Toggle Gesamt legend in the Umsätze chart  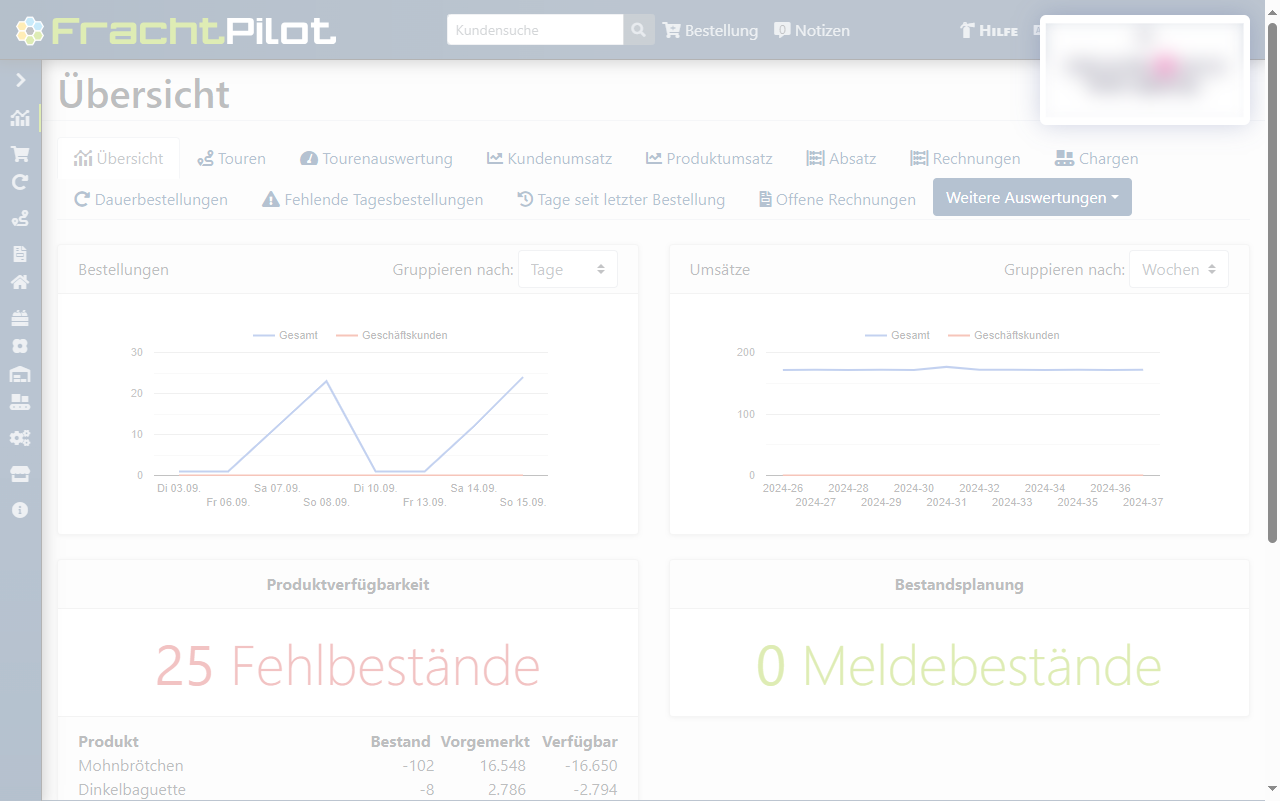[x=897, y=335]
